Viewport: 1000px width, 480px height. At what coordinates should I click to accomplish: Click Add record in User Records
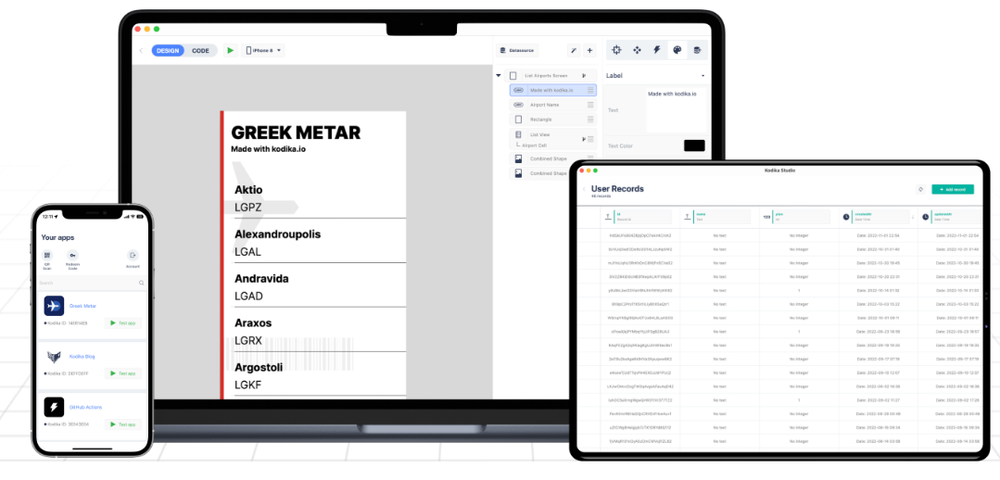click(952, 189)
